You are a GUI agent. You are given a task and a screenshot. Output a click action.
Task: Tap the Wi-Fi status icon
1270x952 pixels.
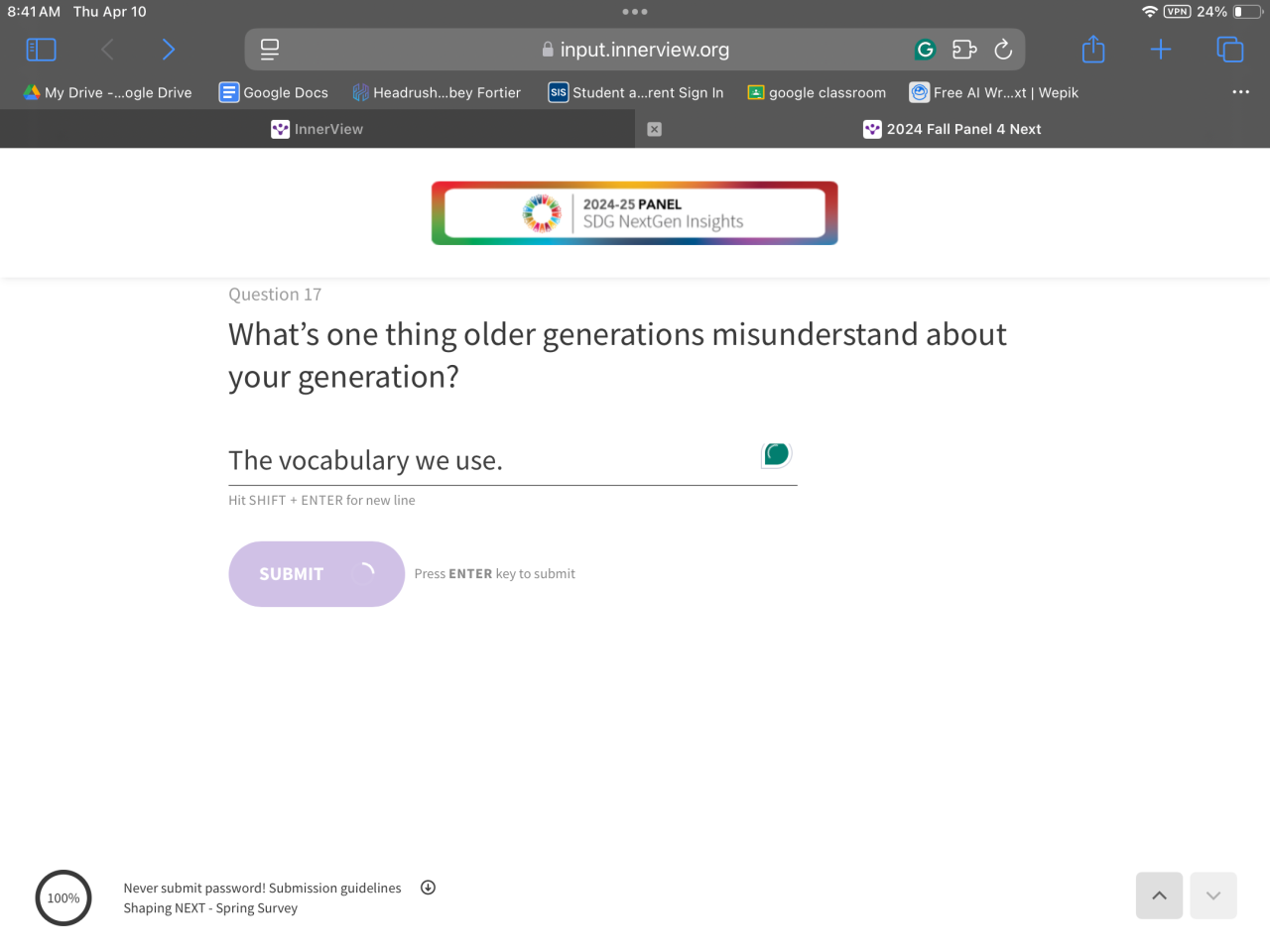[x=1150, y=12]
